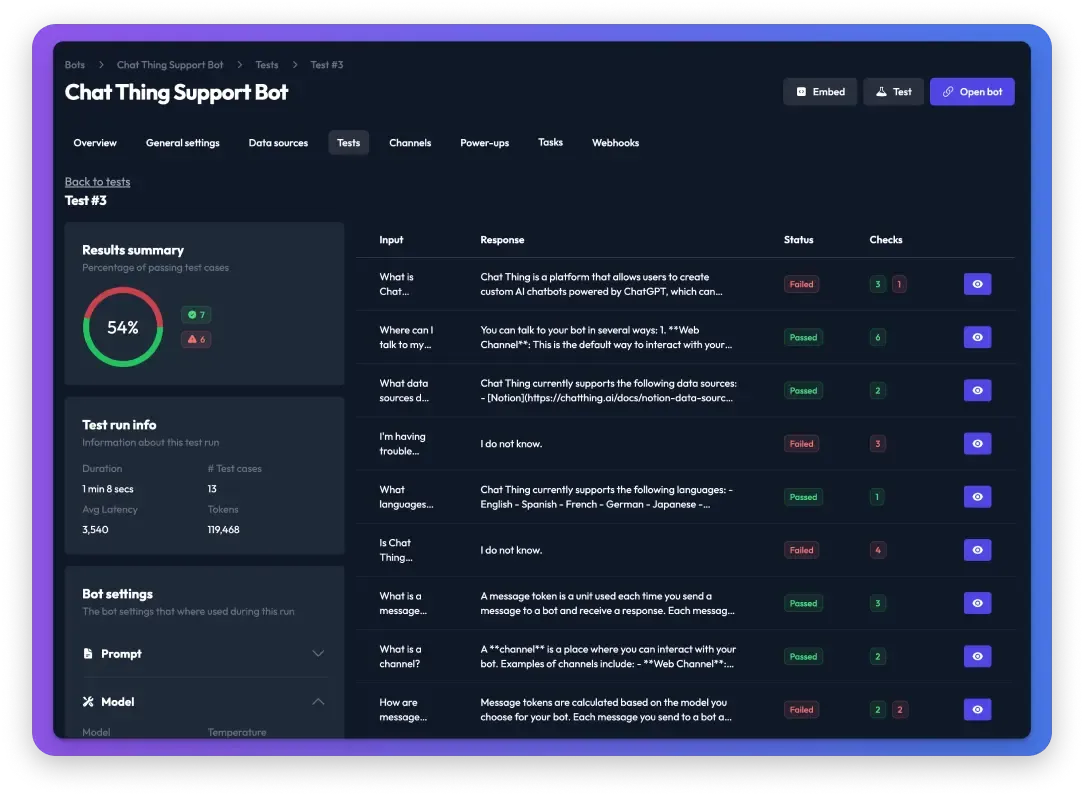Click Chat Thing Support Bot breadcrumb
The height and width of the screenshot is (796, 1084).
tap(170, 65)
